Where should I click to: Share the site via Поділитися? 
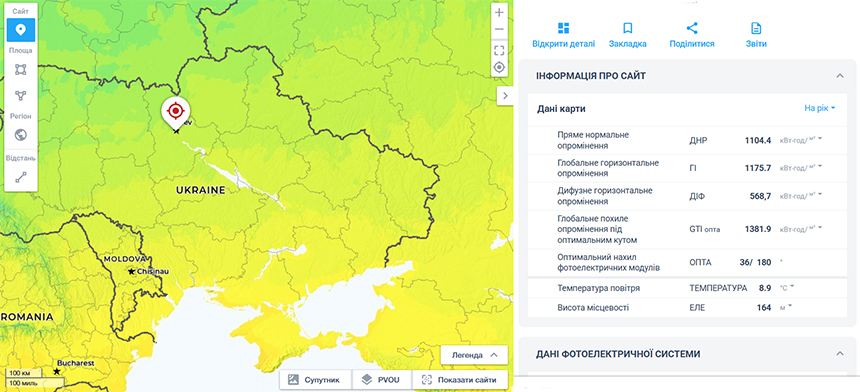pos(692,36)
